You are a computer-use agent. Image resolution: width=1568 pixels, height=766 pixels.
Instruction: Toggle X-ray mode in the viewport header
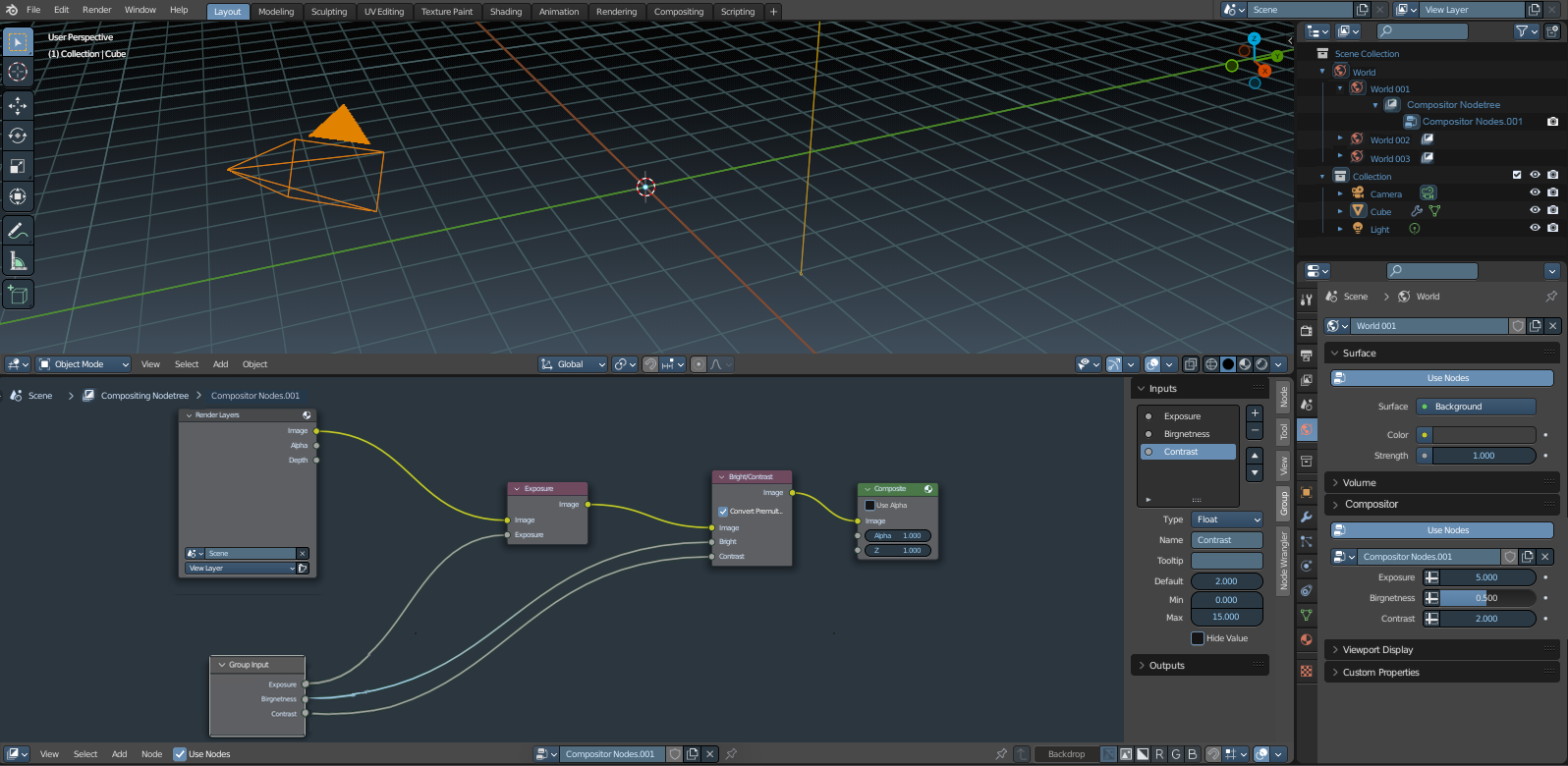(1191, 364)
